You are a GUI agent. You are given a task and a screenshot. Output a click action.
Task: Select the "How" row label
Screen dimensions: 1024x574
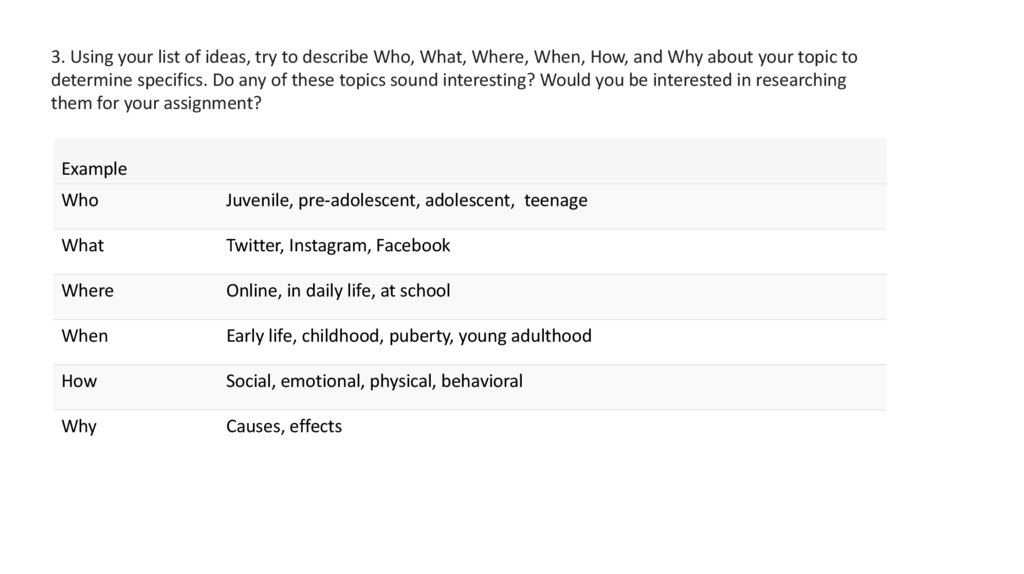coord(79,381)
